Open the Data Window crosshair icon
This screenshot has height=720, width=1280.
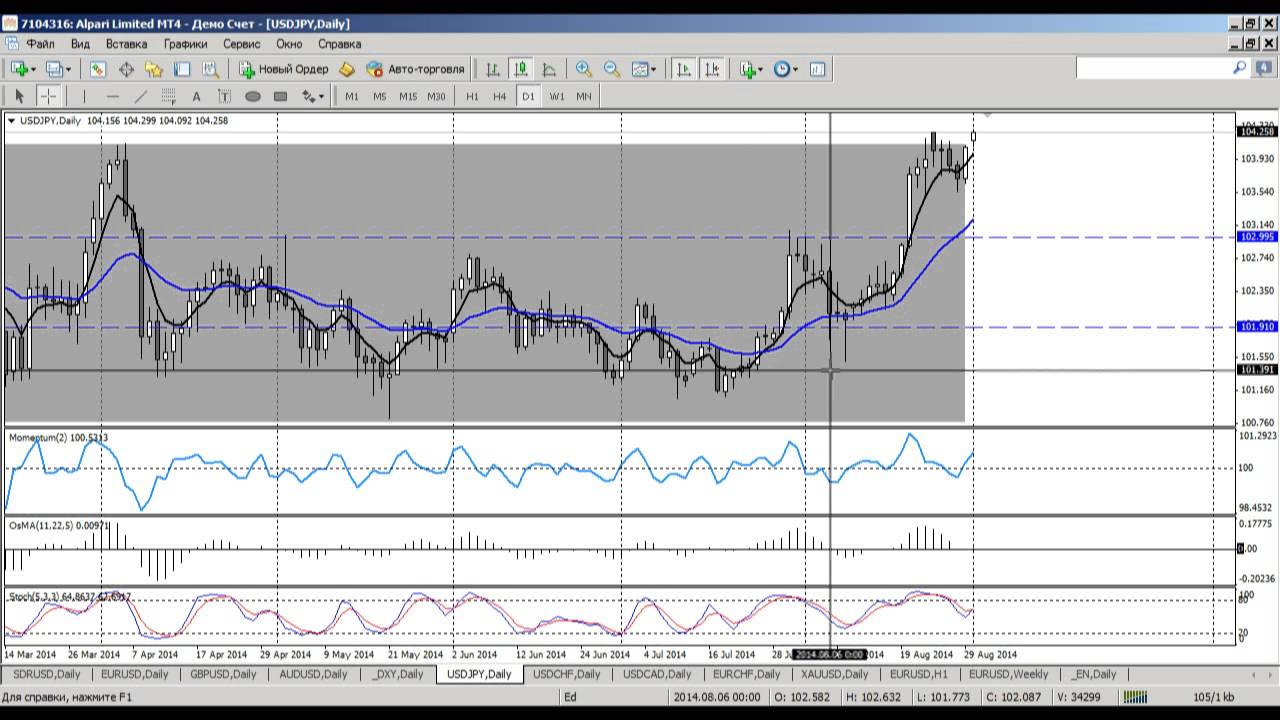pyautogui.click(x=126, y=69)
